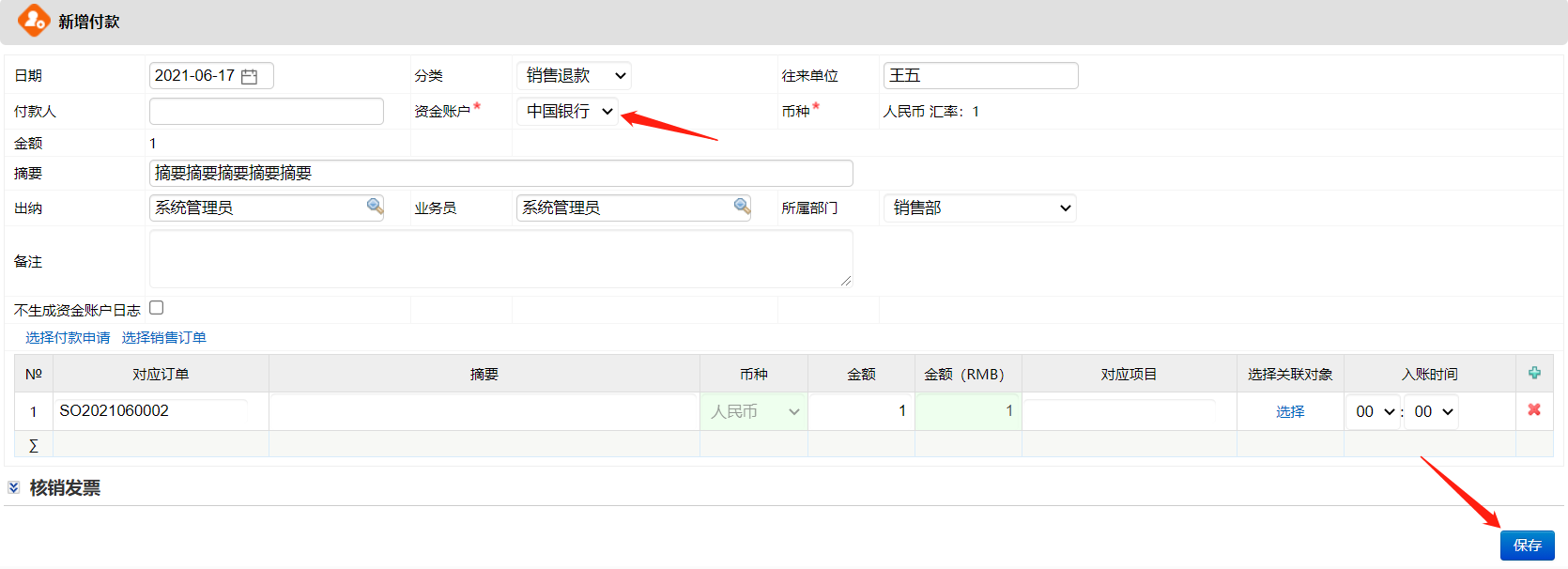Screen dimensions: 1568x569
Task: Click the 核销发票 section title
Action: pos(65,487)
